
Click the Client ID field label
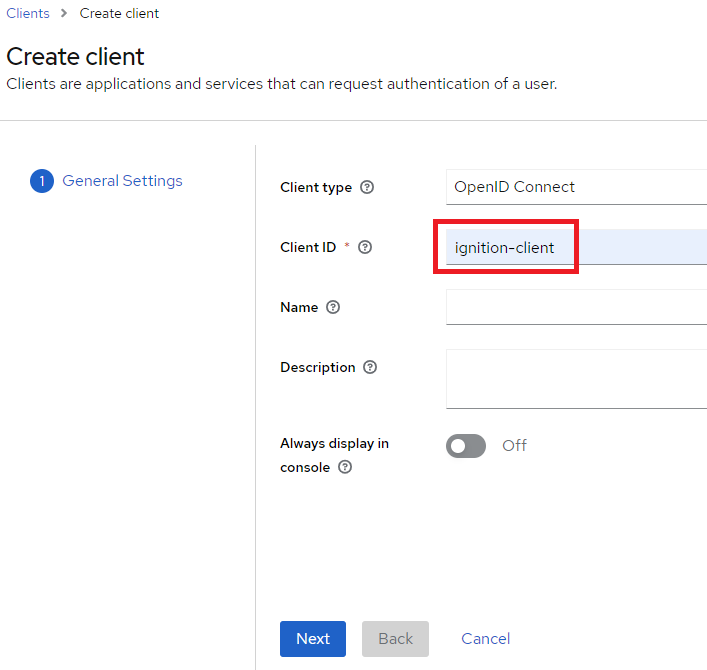(308, 247)
